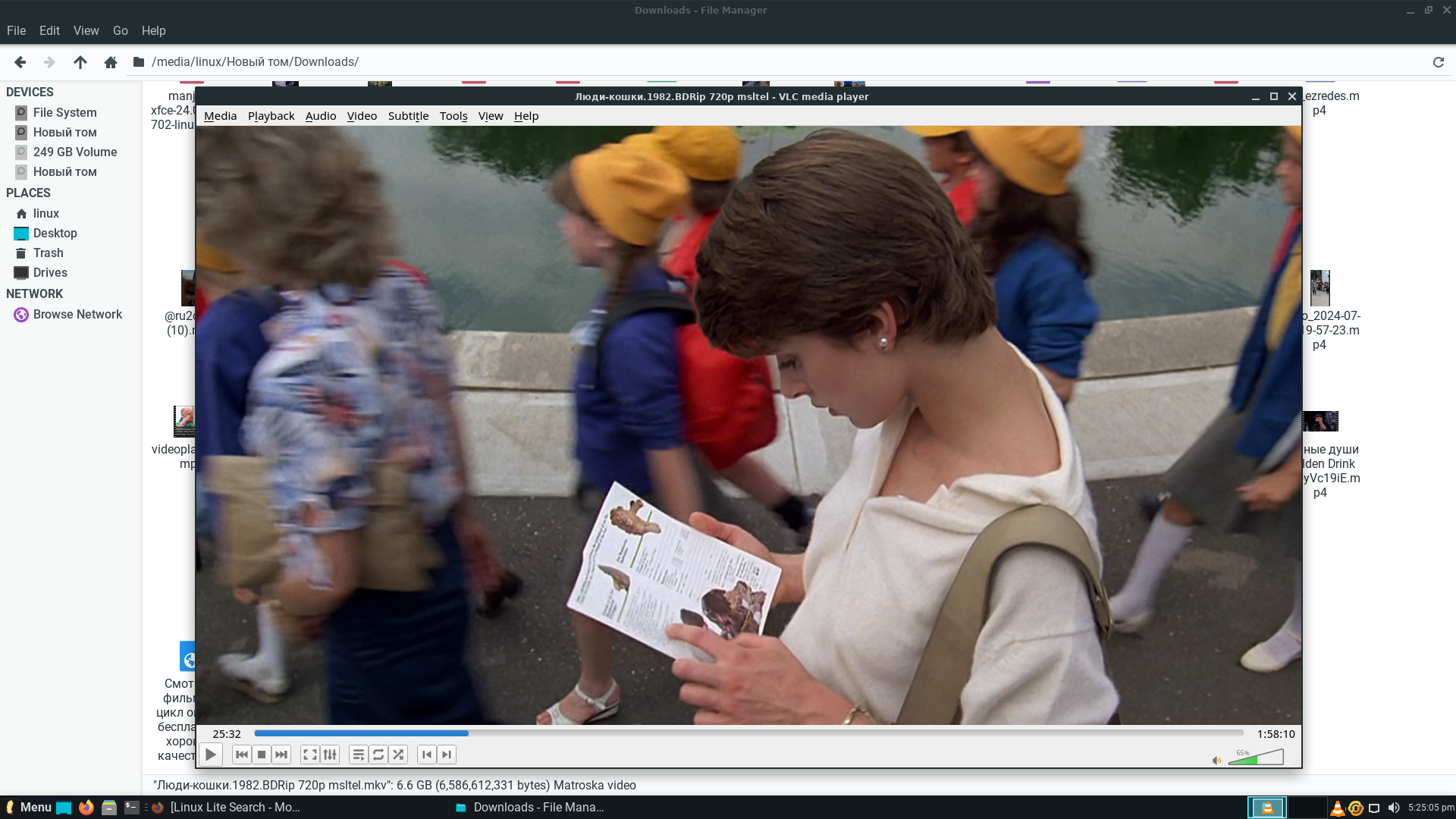Screen dimensions: 1456x819
Task: Toggle VLC fullscreen mode
Action: point(309,755)
